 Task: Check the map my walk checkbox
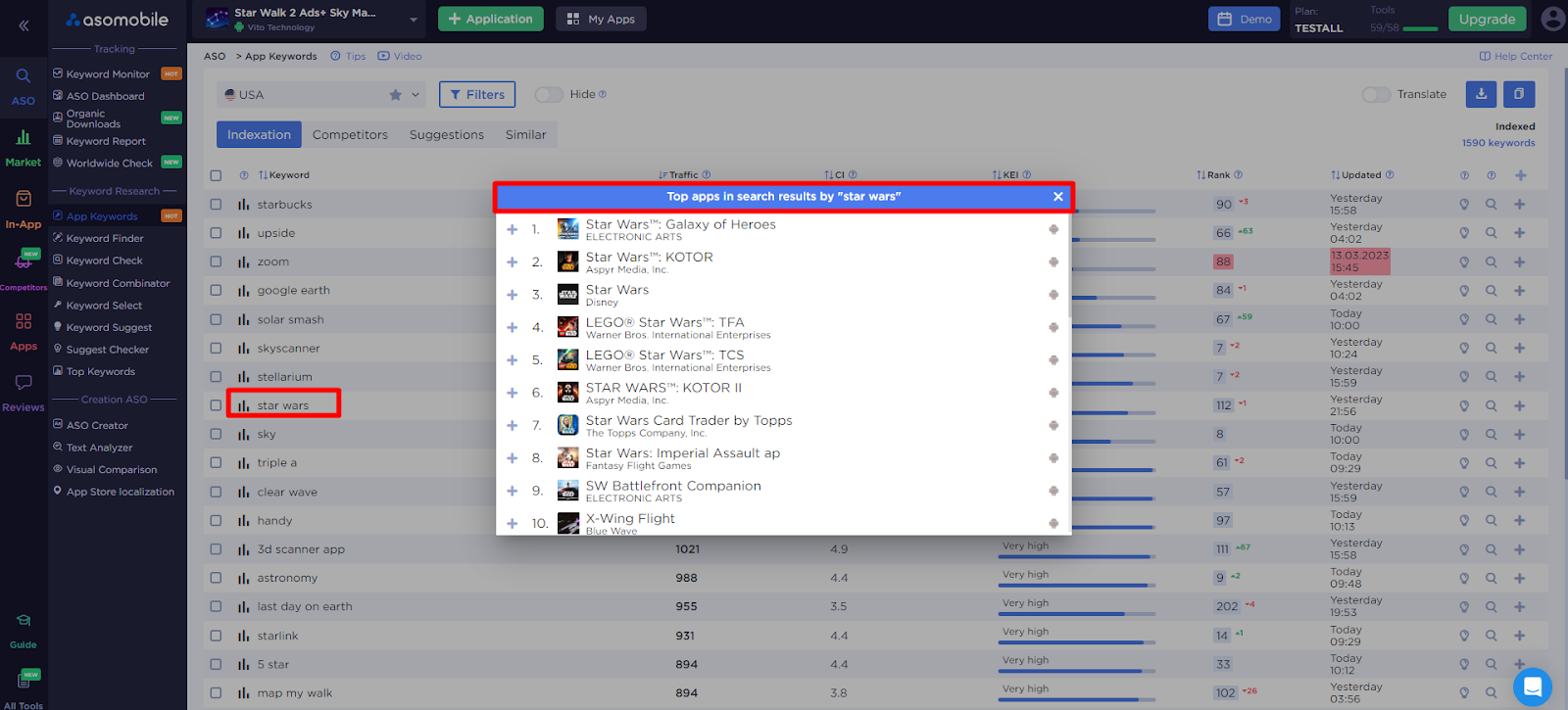(x=216, y=693)
